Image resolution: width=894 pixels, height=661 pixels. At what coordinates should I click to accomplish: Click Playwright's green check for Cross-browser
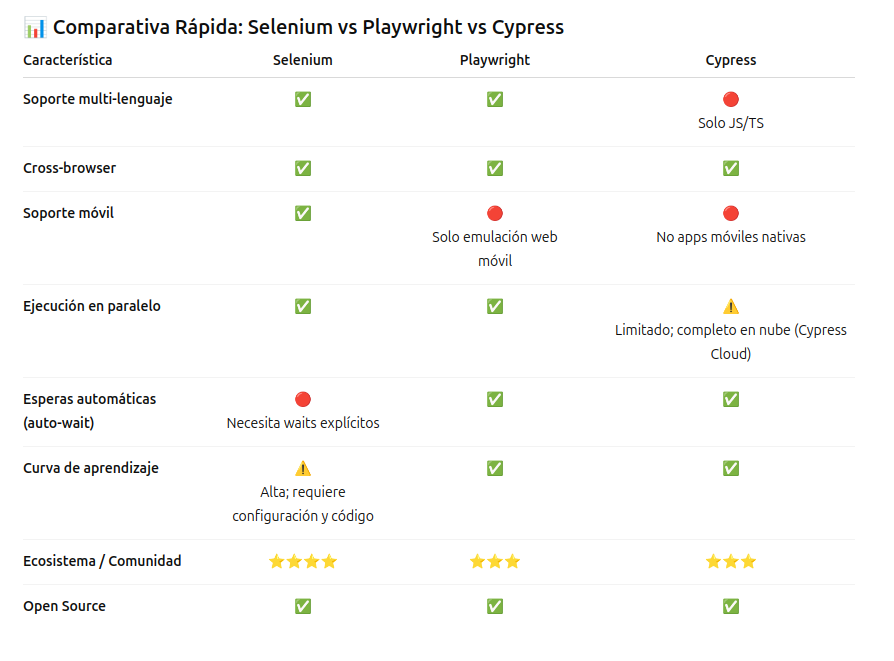[x=495, y=168]
